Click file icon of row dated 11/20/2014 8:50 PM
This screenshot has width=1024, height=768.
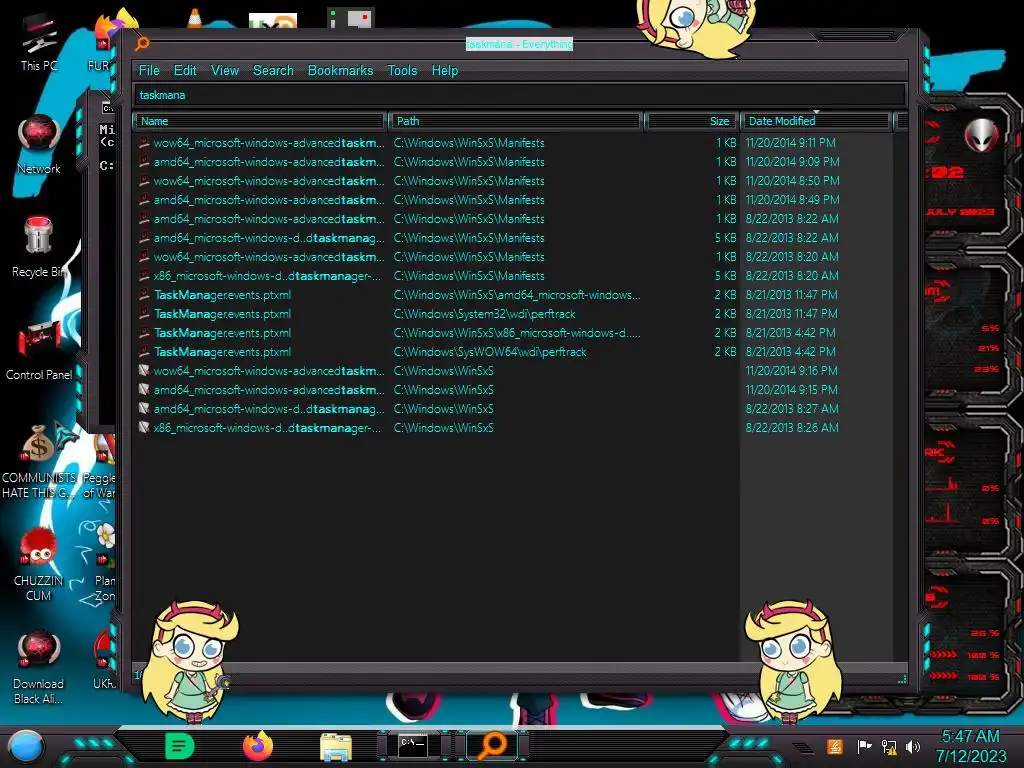[144, 181]
